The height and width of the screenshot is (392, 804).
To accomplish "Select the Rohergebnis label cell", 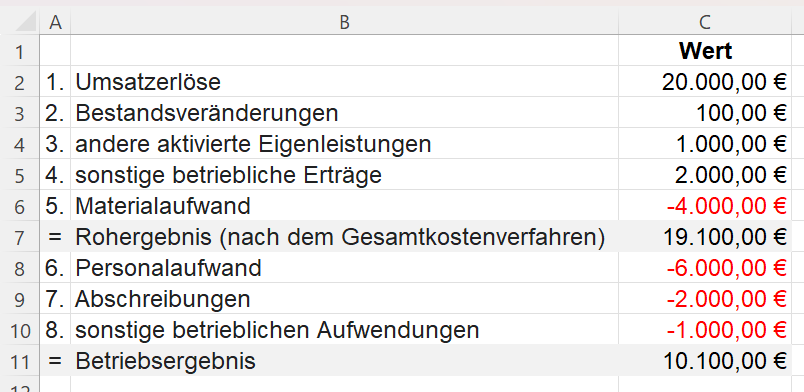I will click(345, 237).
